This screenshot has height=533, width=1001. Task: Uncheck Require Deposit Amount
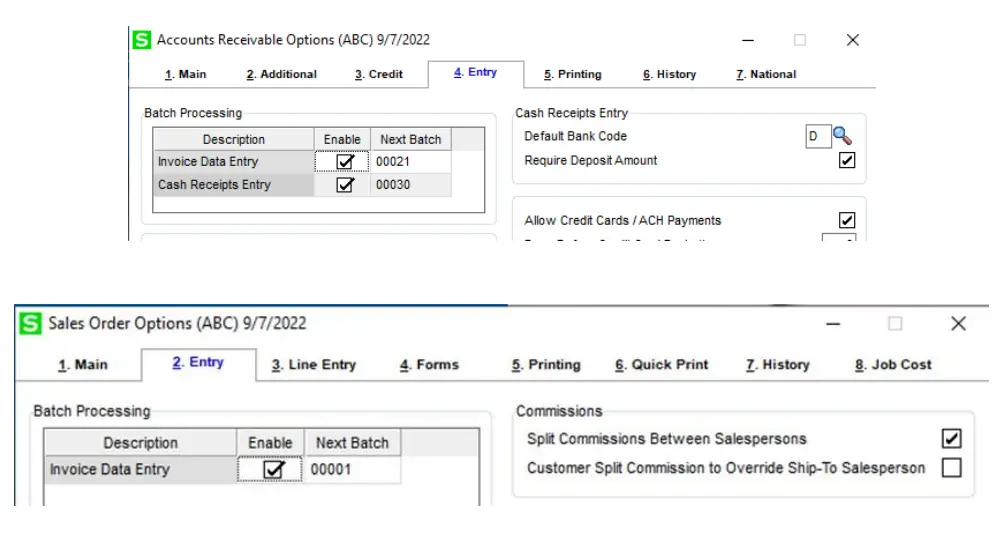(847, 160)
